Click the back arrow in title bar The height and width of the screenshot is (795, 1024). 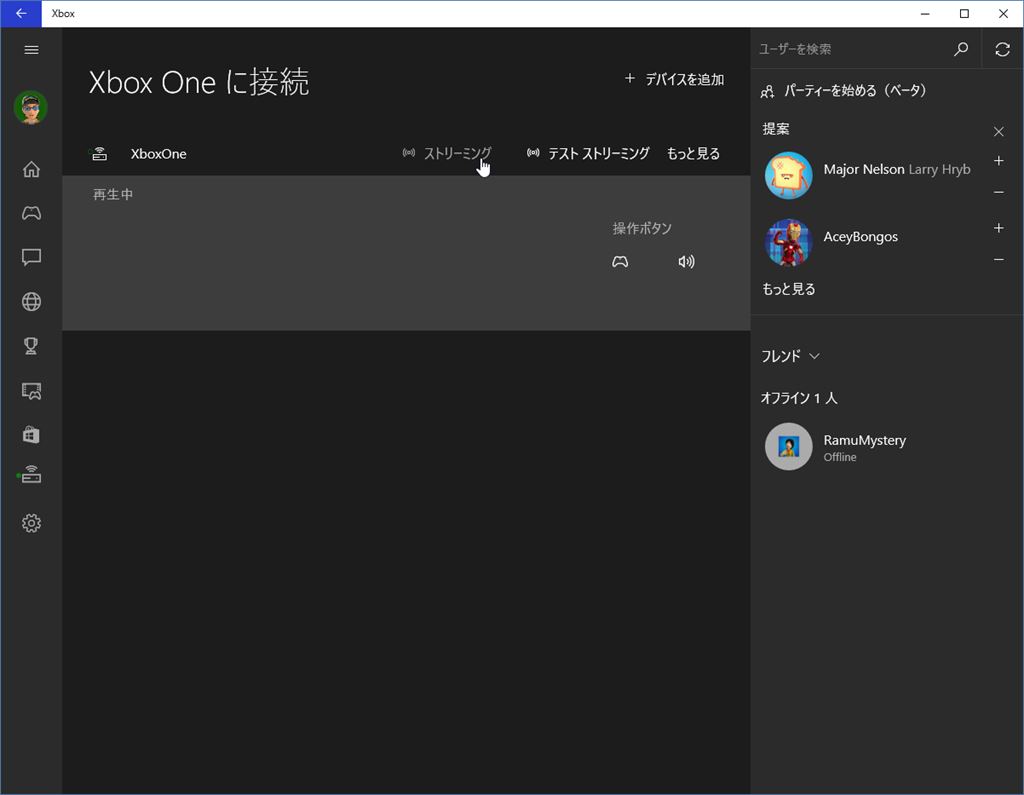21,14
